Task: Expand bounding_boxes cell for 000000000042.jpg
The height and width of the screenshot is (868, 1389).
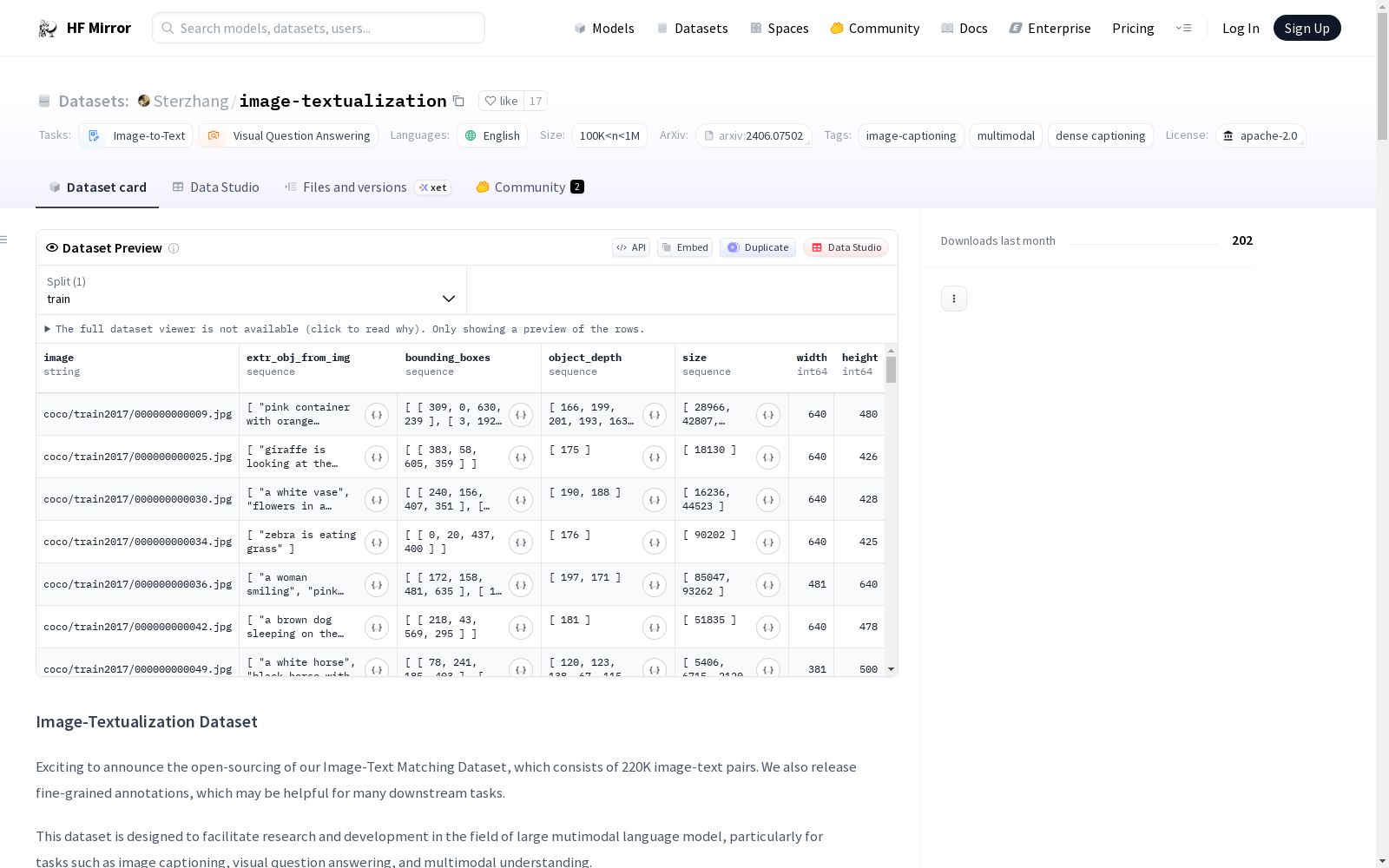Action: [x=521, y=628]
